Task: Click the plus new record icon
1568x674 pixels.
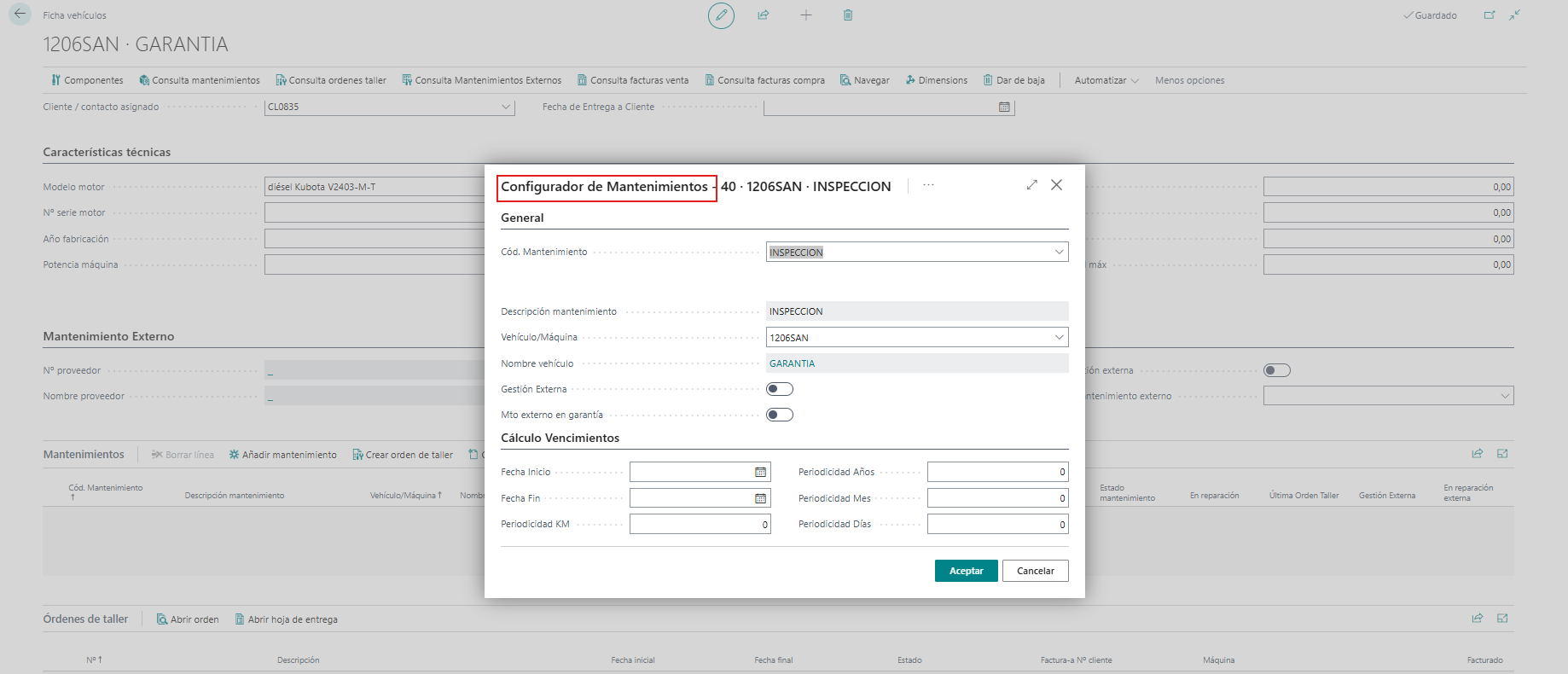Action: pyautogui.click(x=806, y=15)
